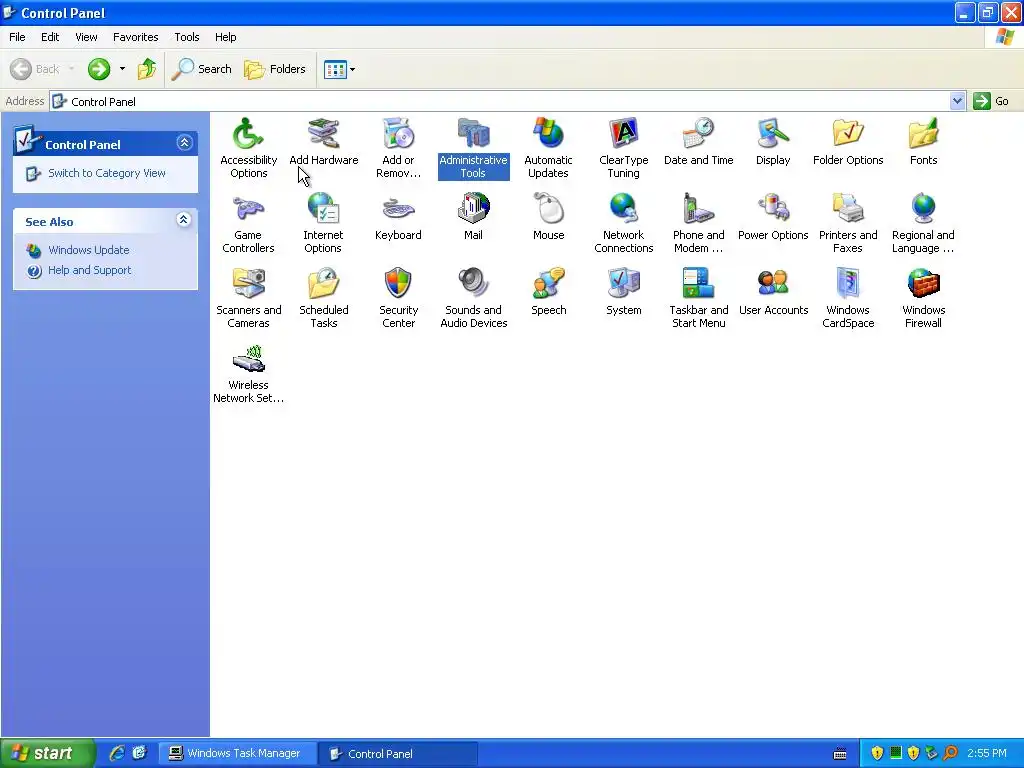Open Add or Remove Programs icon
The image size is (1024, 768).
click(398, 134)
